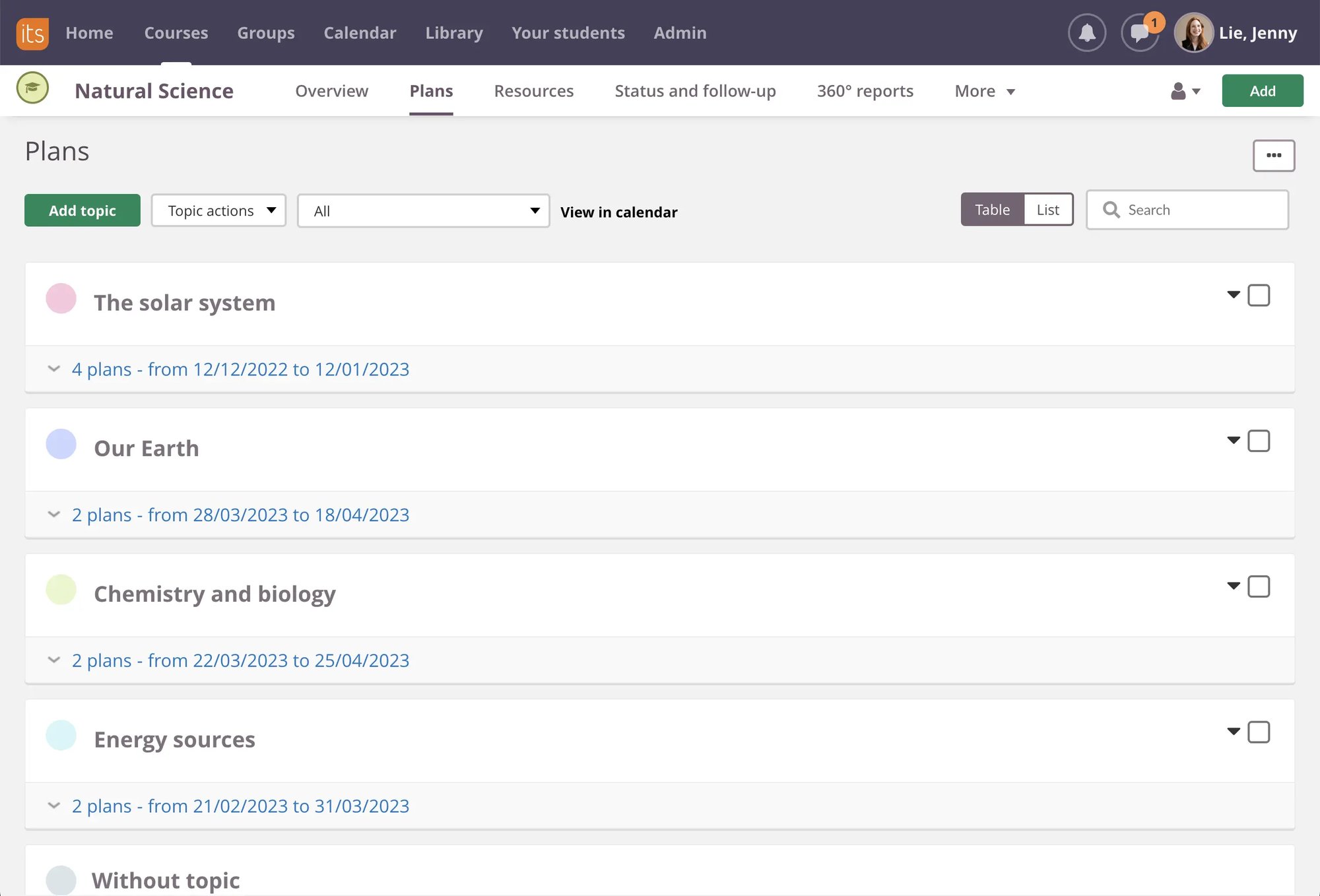Open the All filter dropdown

click(x=423, y=211)
